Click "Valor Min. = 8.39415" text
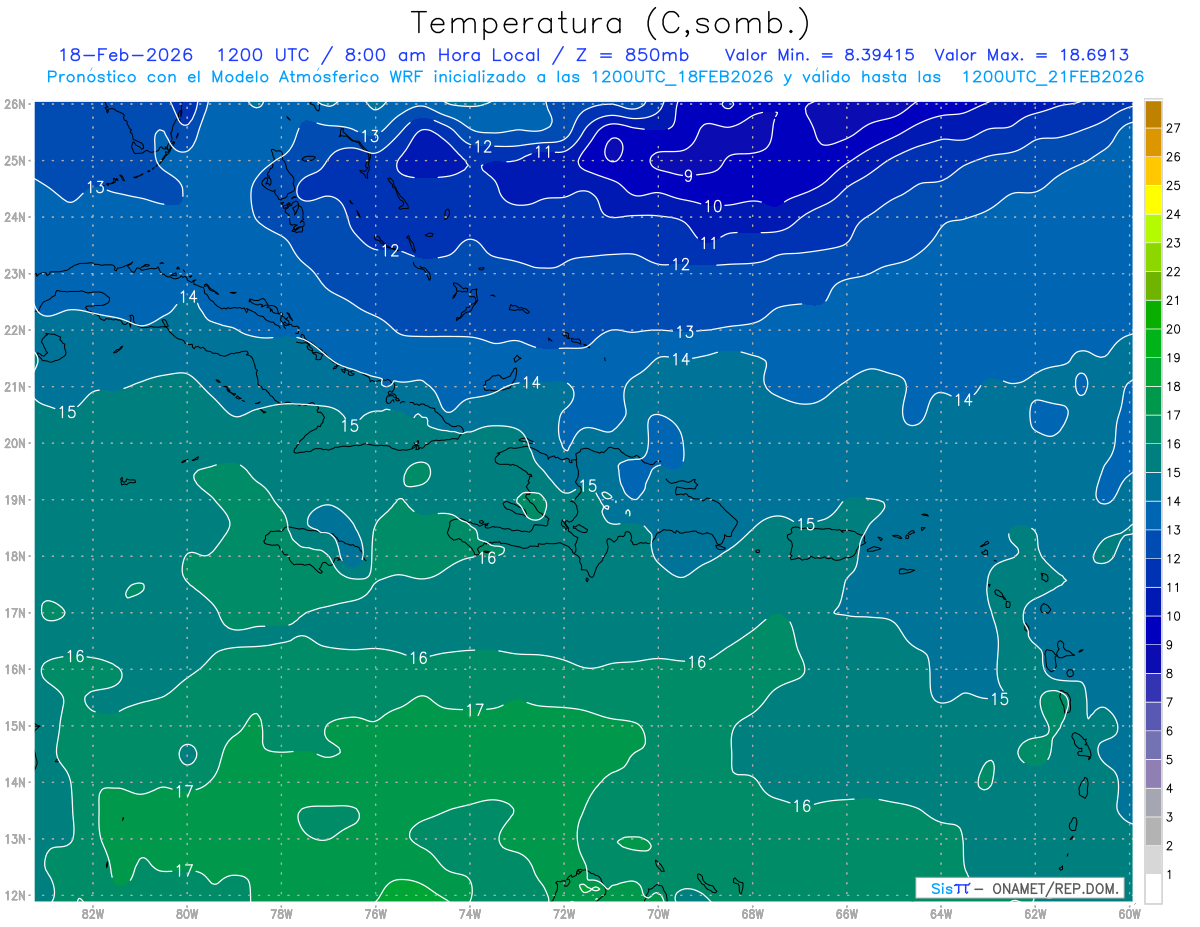1200x927 pixels. pyautogui.click(x=820, y=55)
